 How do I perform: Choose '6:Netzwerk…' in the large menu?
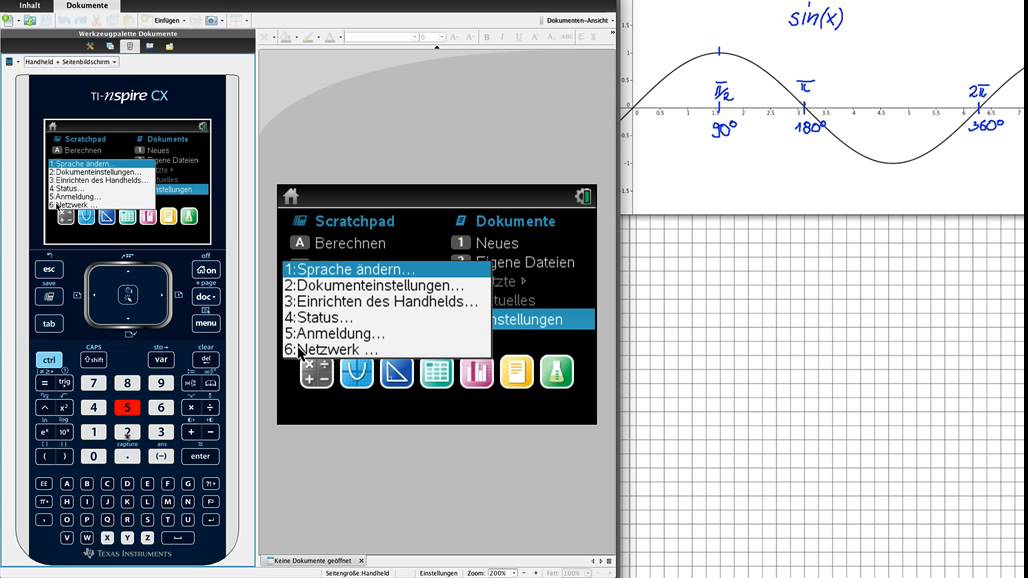point(387,350)
